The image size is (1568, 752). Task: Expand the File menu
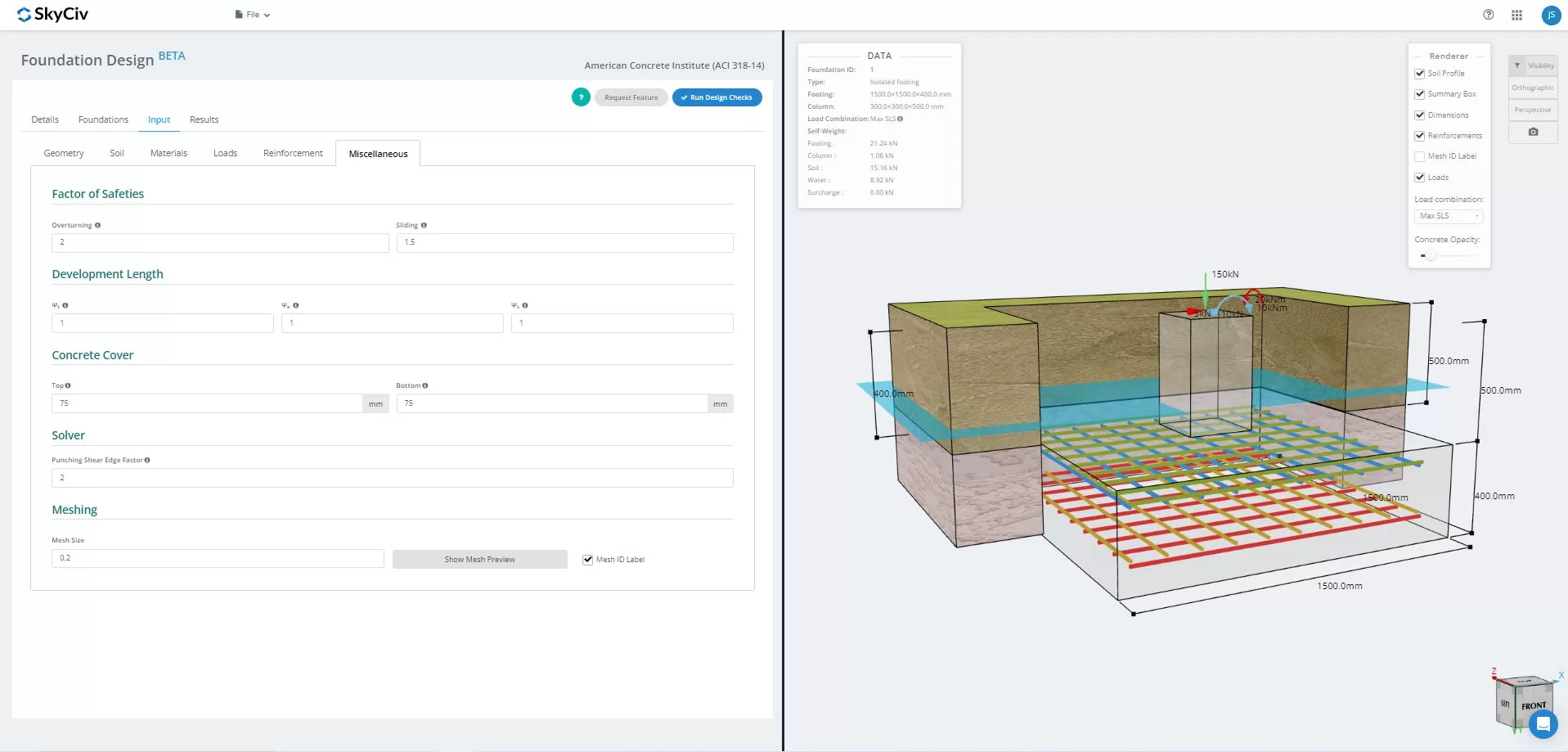(x=252, y=15)
